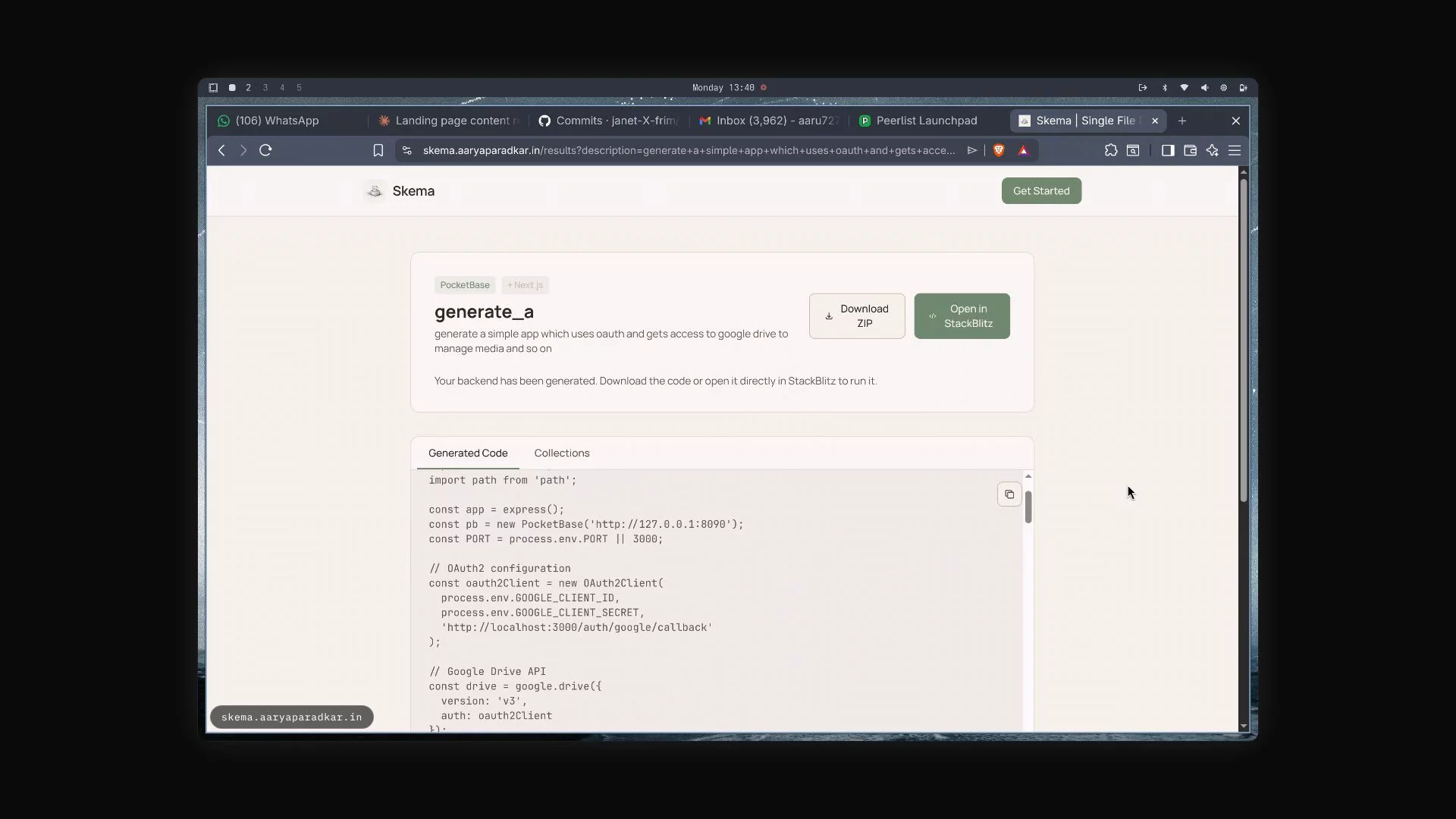Click the volume icon in system bar

coord(1204,88)
